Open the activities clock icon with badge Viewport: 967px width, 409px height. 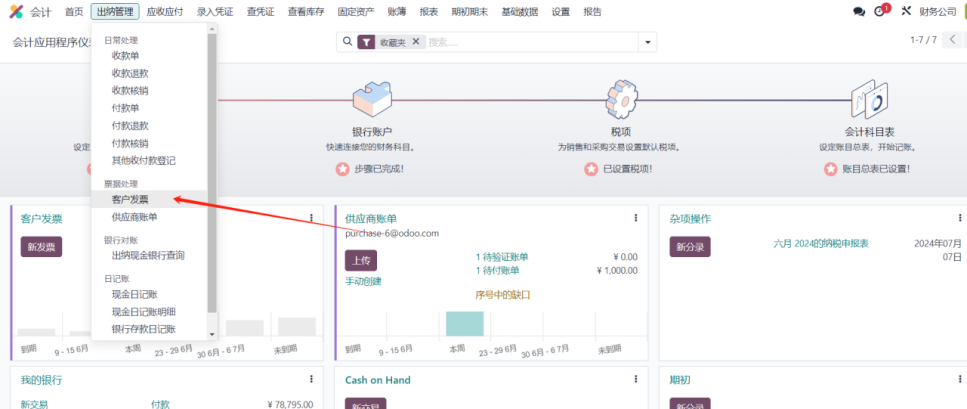click(880, 12)
